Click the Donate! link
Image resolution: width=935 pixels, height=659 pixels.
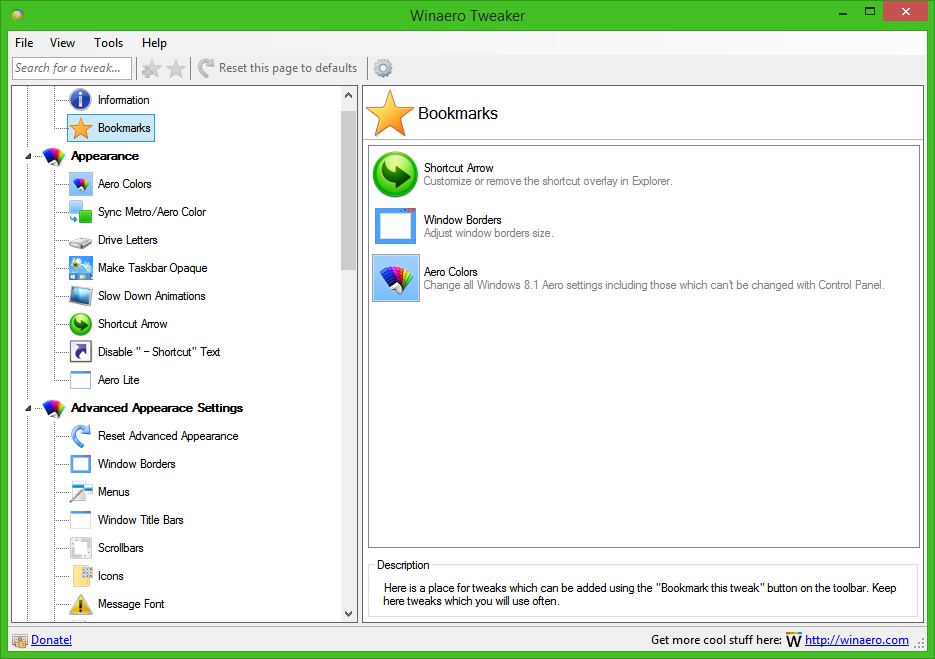pyautogui.click(x=51, y=640)
